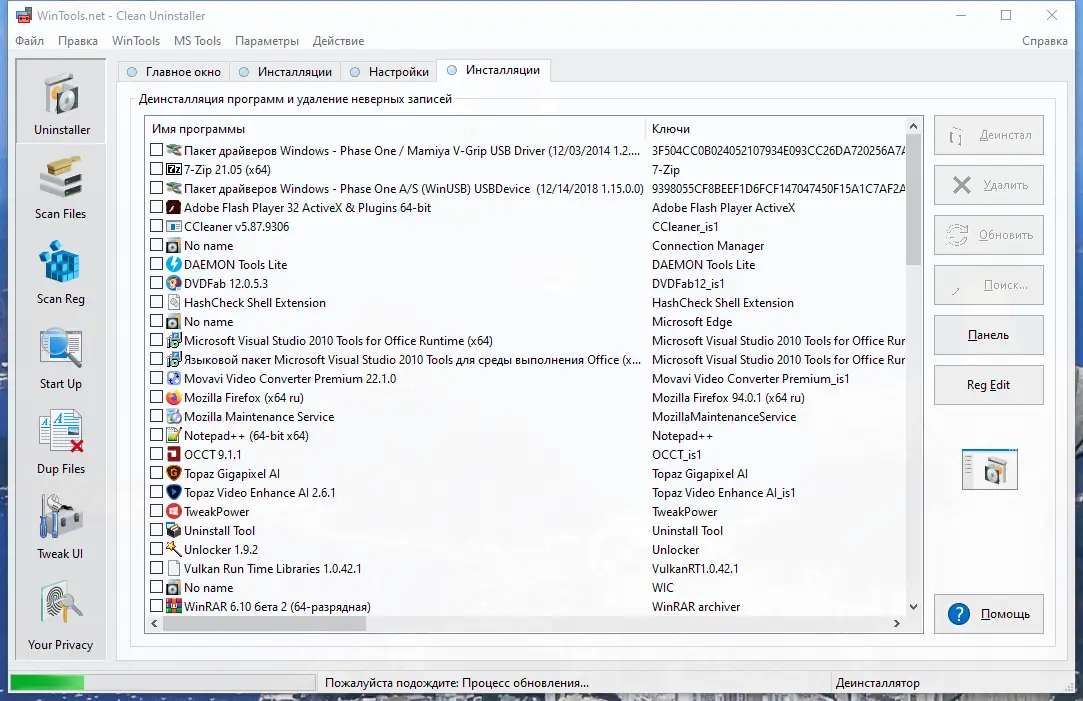
Task: Tick the CCleaner v5.87.9306 checkbox
Action: (x=156, y=226)
